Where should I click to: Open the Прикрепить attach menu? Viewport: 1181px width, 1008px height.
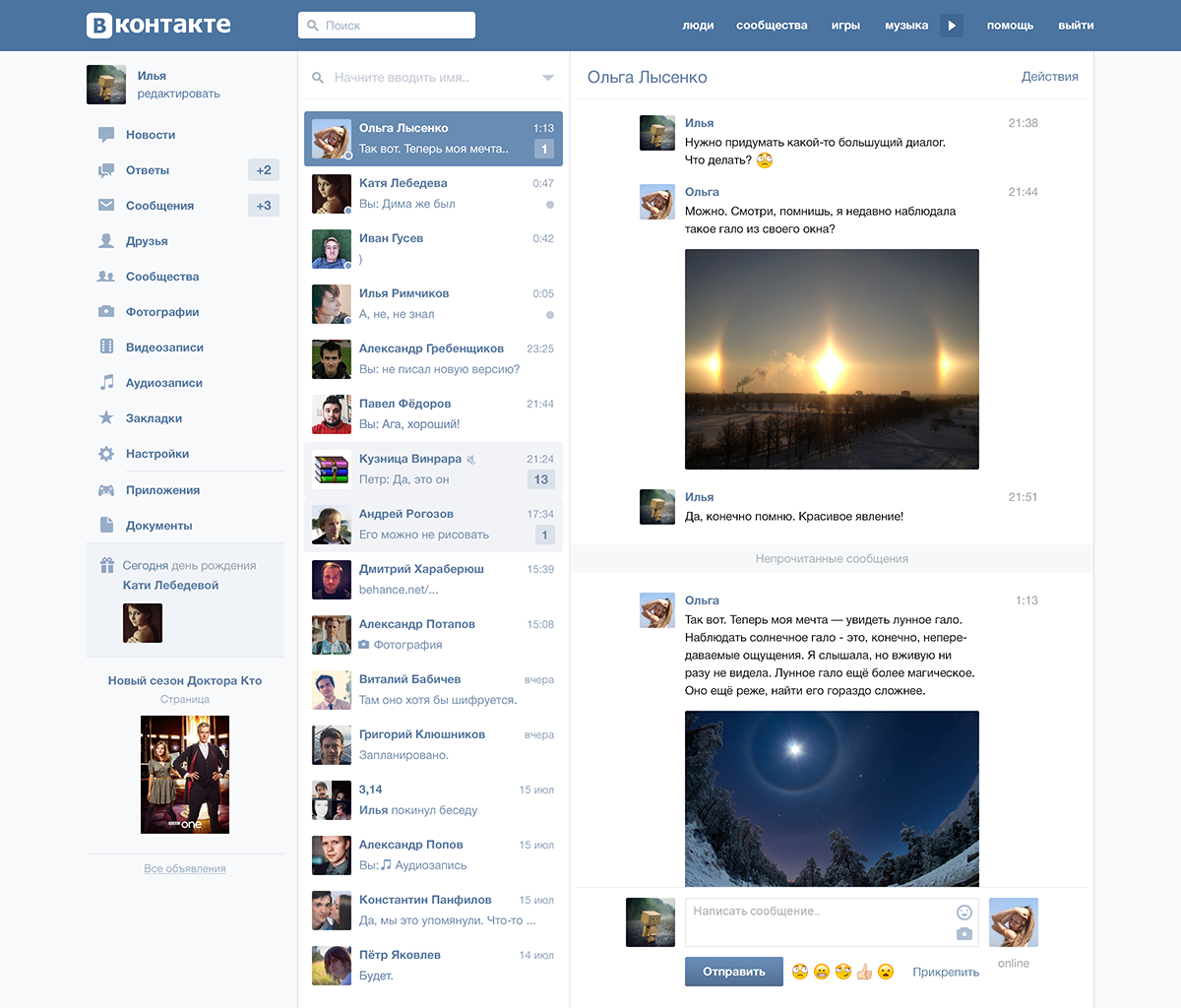tap(946, 972)
